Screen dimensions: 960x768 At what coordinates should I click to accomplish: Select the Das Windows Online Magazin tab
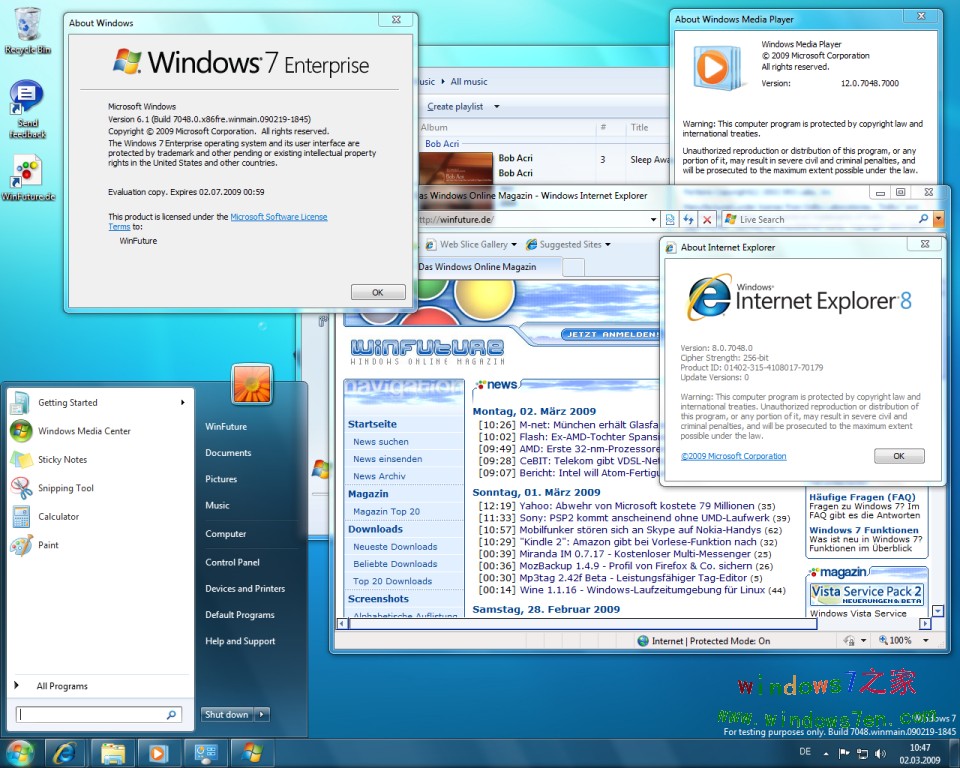point(483,267)
